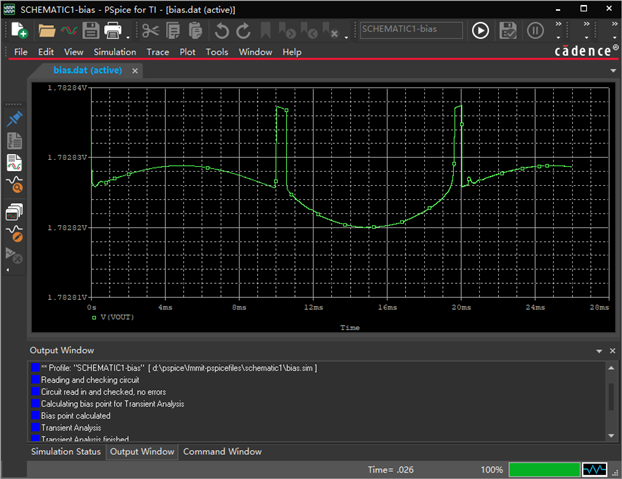Close the bias.dat (active) tab
The width and height of the screenshot is (622, 479).
(135, 71)
